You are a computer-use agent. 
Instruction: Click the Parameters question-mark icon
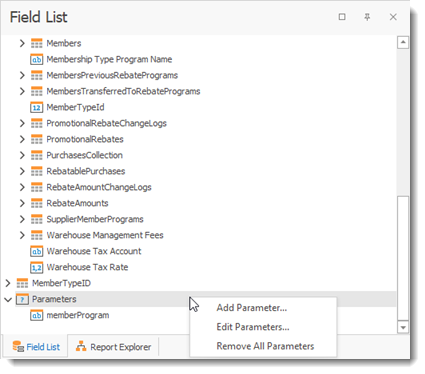[22, 299]
